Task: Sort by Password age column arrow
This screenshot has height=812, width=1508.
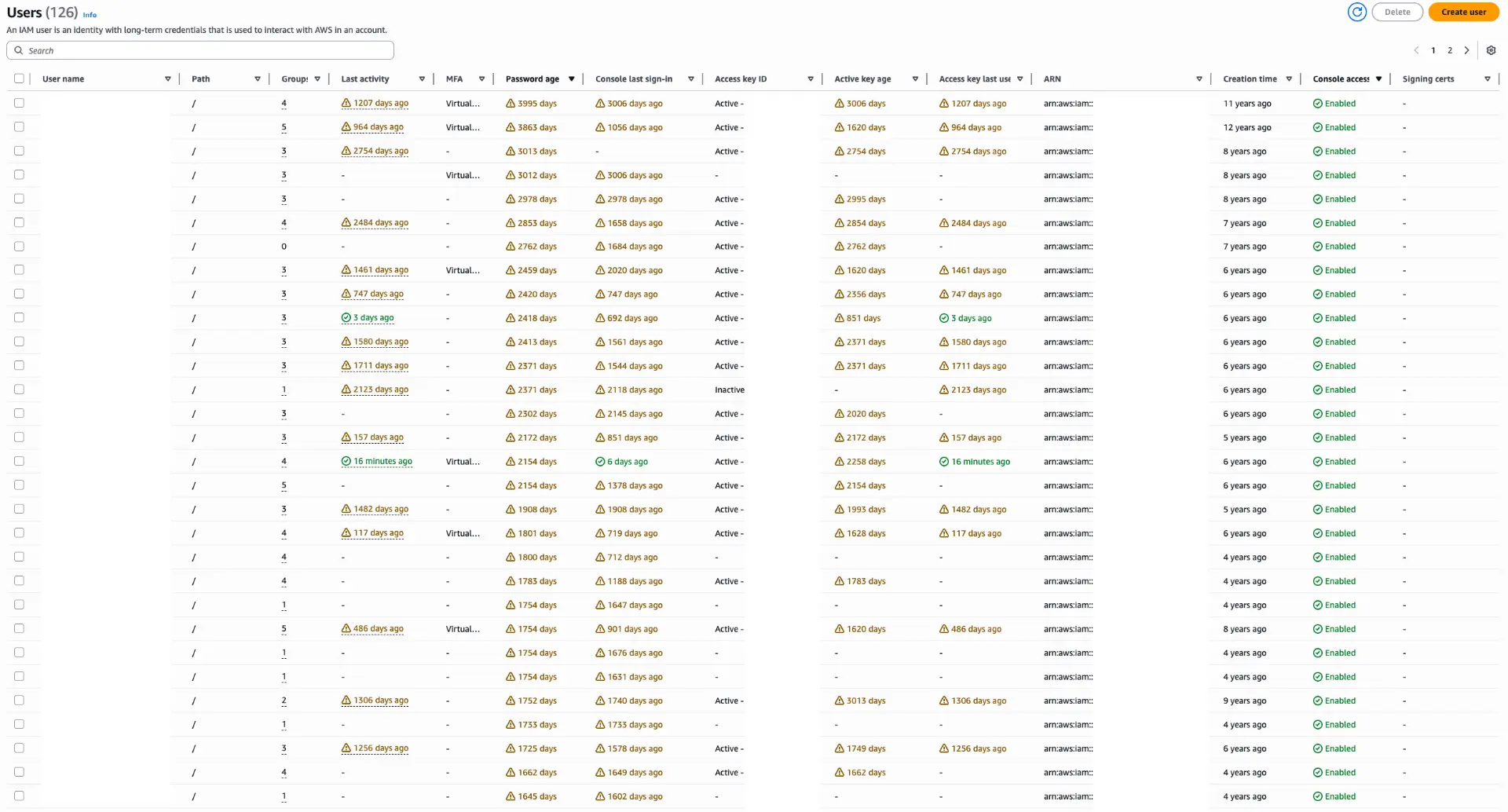Action: [x=571, y=79]
